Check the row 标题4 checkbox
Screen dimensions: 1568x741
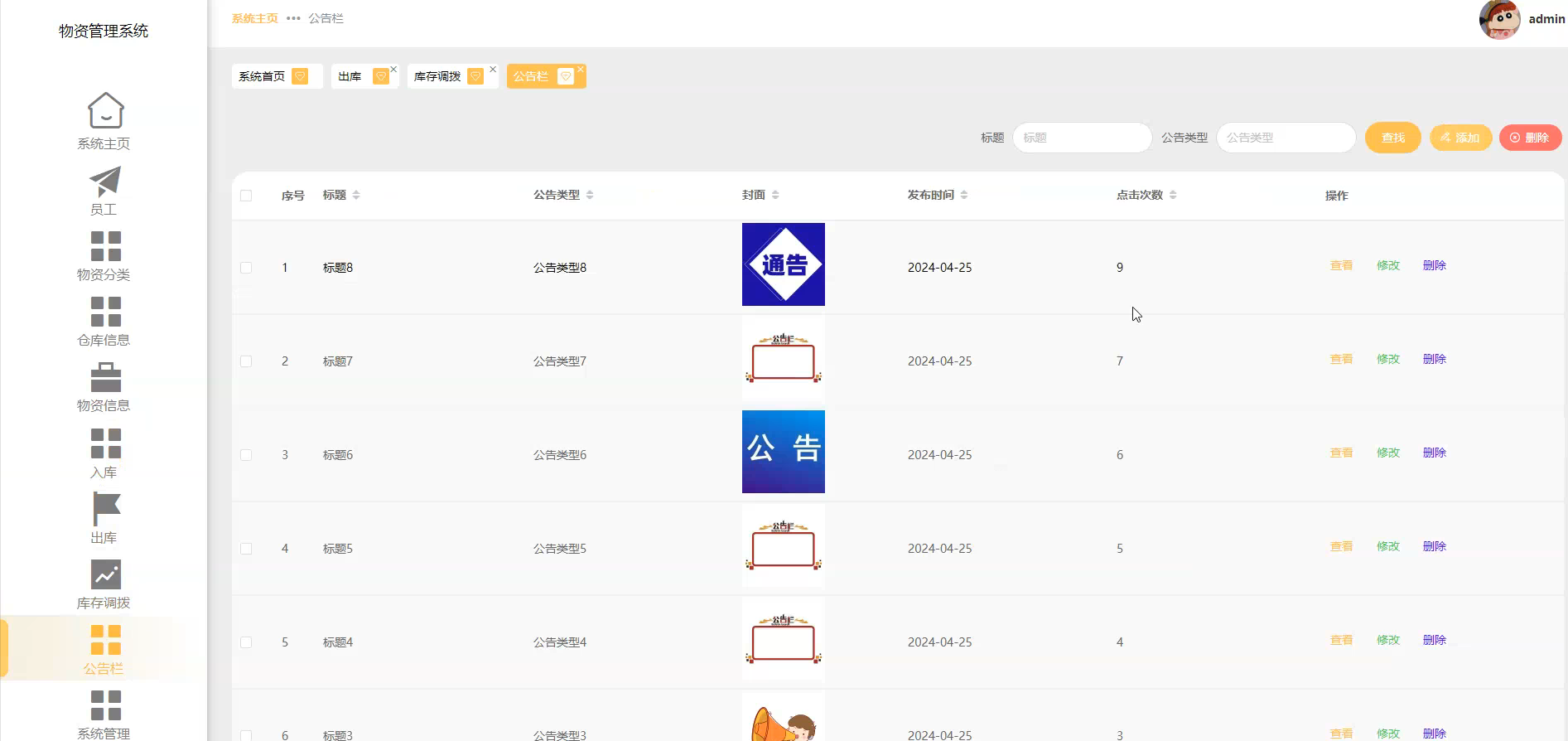pos(246,642)
